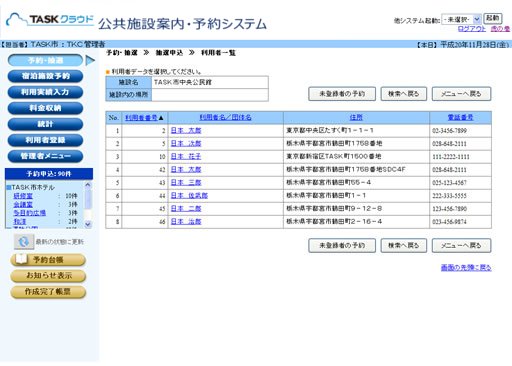Screen dimensions: 512x366
Task: Click the address 東京都中央区たすく町1-1-1
Action: (x=330, y=130)
